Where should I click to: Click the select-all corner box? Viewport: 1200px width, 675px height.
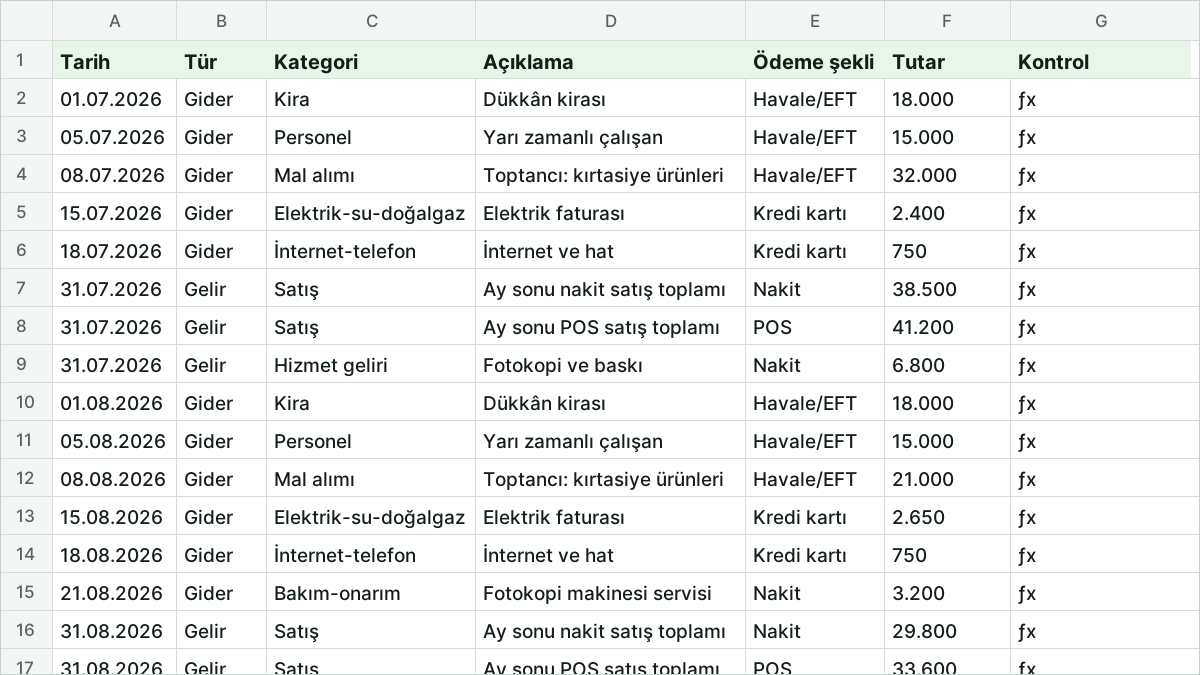click(26, 21)
